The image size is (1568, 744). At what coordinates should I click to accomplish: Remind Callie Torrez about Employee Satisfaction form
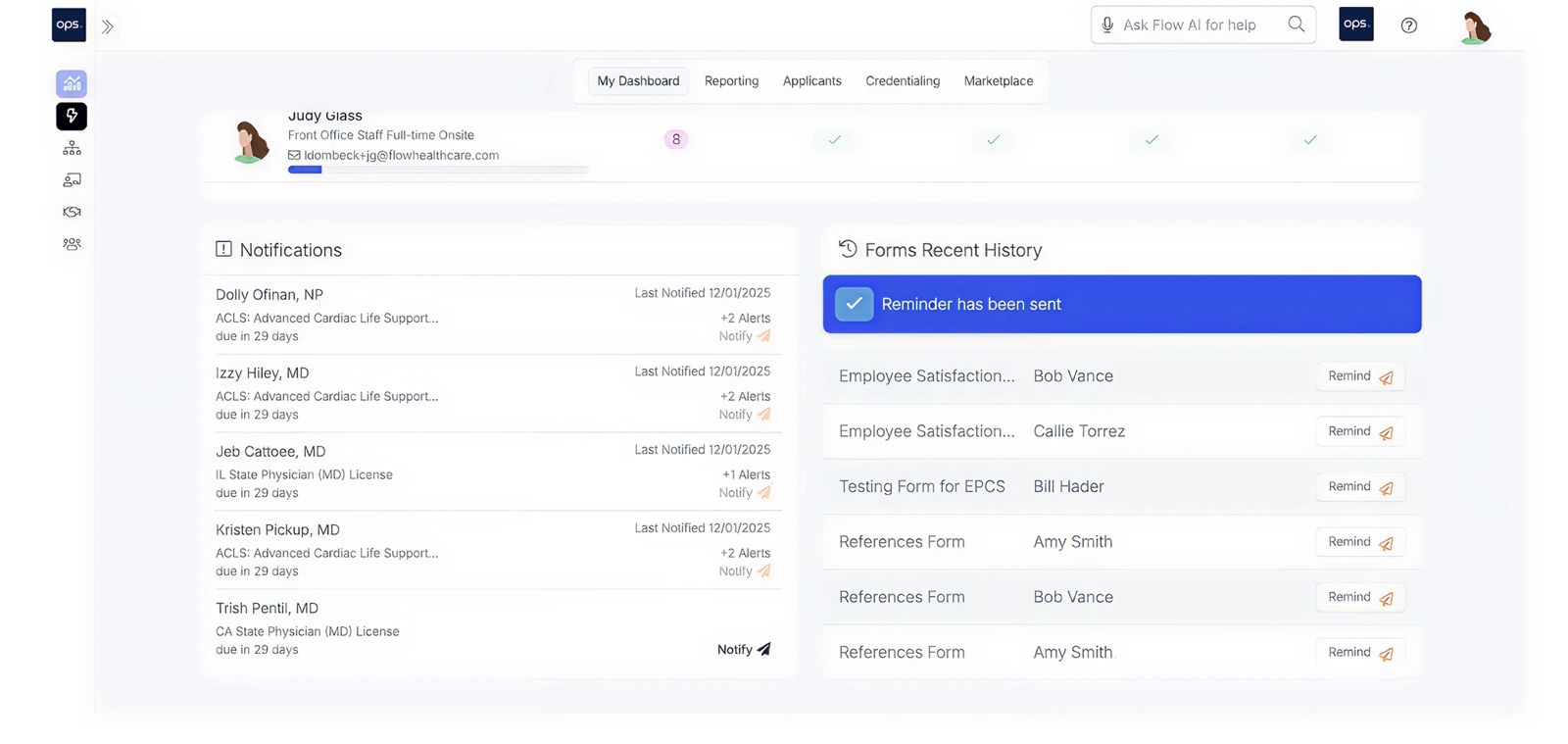pyautogui.click(x=1360, y=431)
